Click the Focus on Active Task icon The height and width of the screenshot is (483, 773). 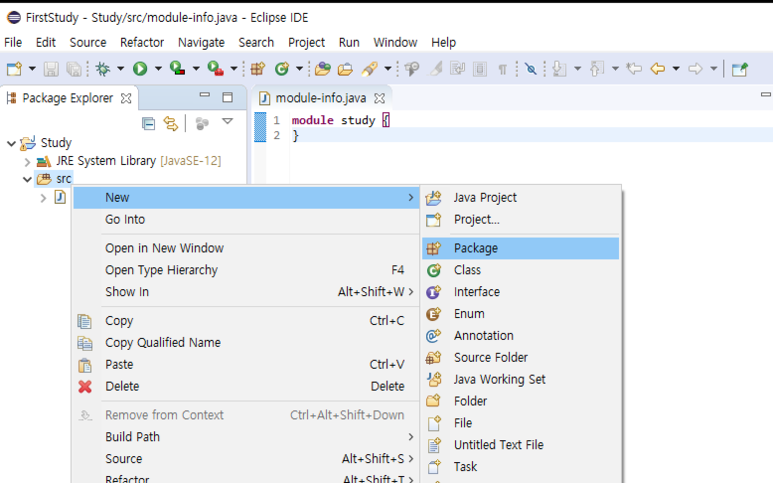point(202,123)
